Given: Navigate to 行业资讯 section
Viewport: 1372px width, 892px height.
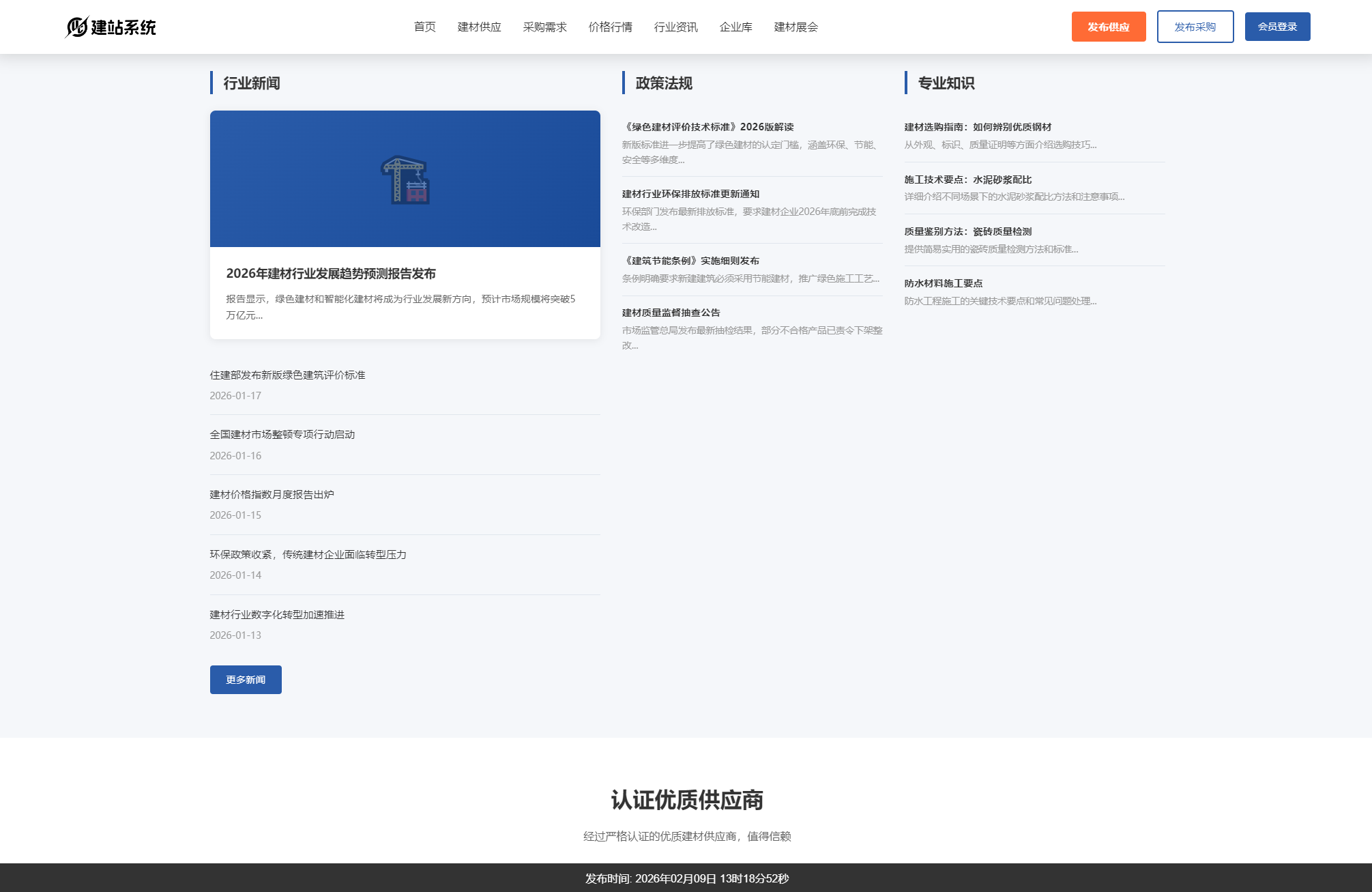Looking at the screenshot, I should pos(675,27).
